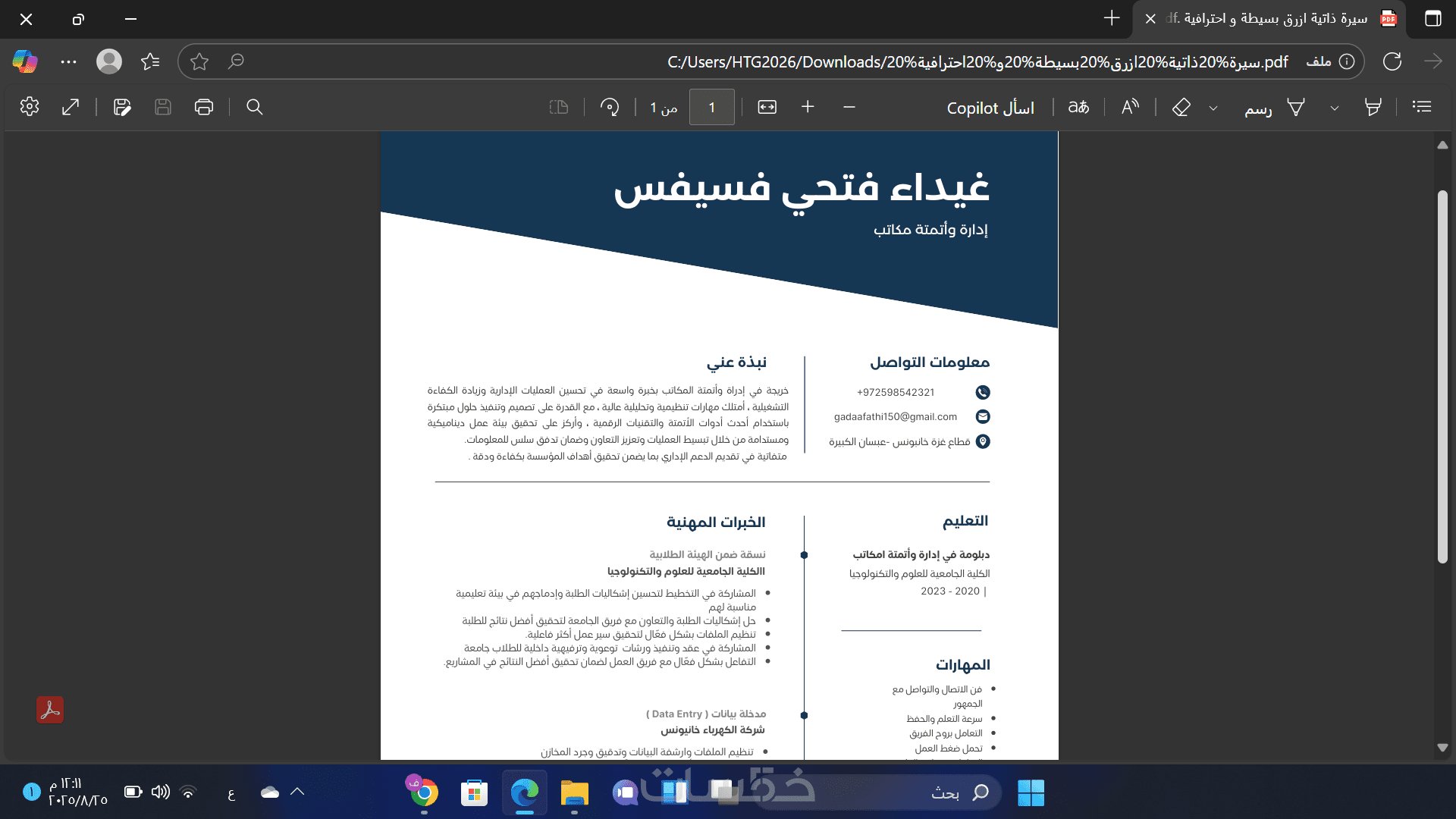Click the Fit to width icon
Image resolution: width=1456 pixels, height=819 pixels.
[x=767, y=107]
